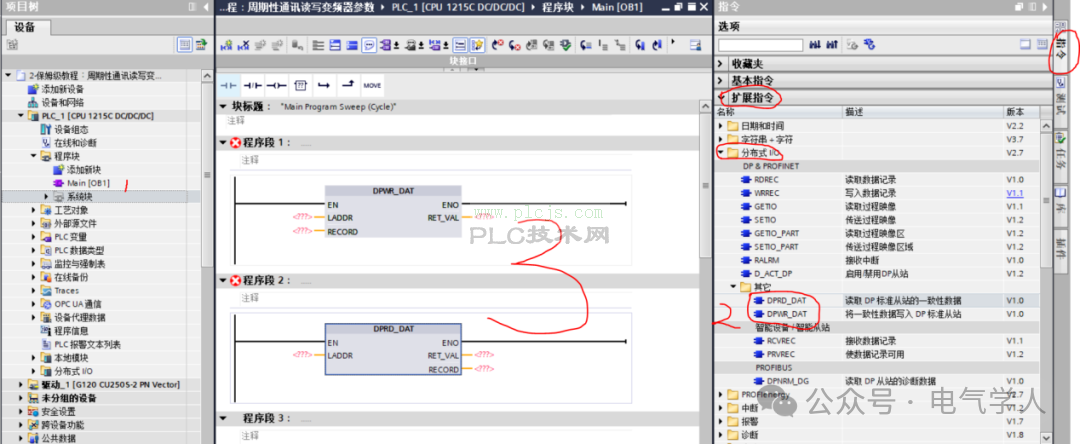Expand 驱动_1 [G120 CU250S-2 PN Vector] device
Image resolution: width=1080 pixels, height=444 pixels.
(x=20, y=384)
